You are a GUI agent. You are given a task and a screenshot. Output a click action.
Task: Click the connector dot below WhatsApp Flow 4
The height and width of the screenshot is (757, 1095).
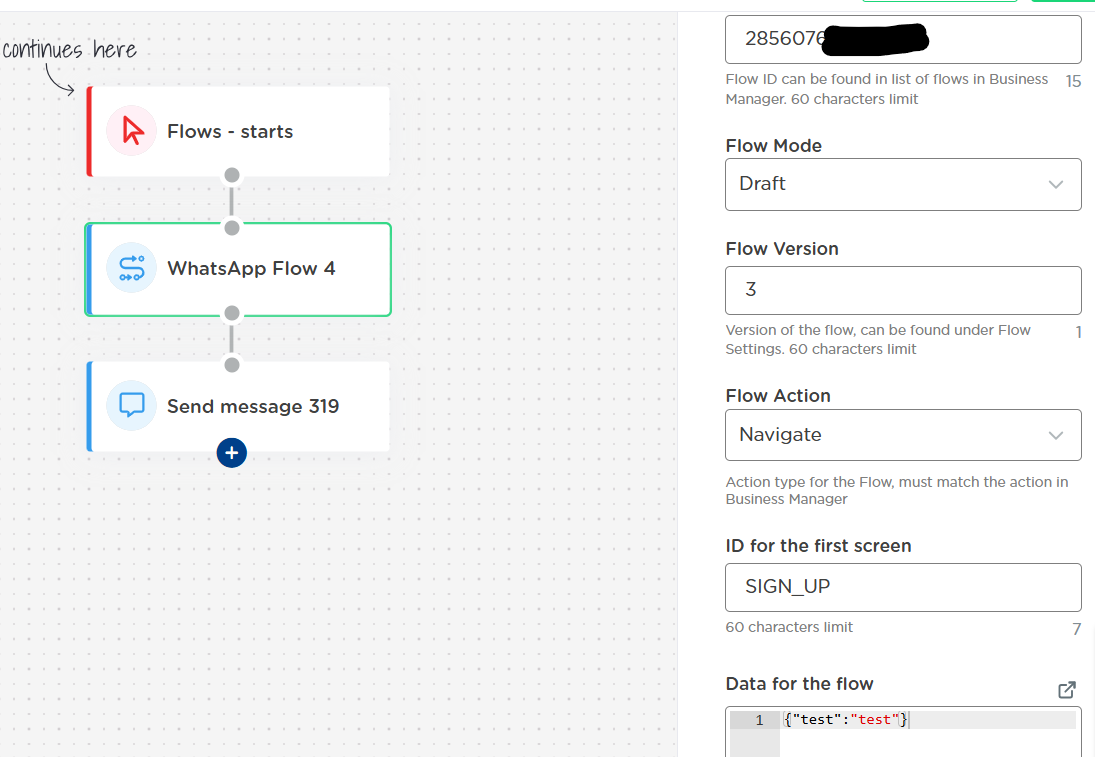coord(232,313)
